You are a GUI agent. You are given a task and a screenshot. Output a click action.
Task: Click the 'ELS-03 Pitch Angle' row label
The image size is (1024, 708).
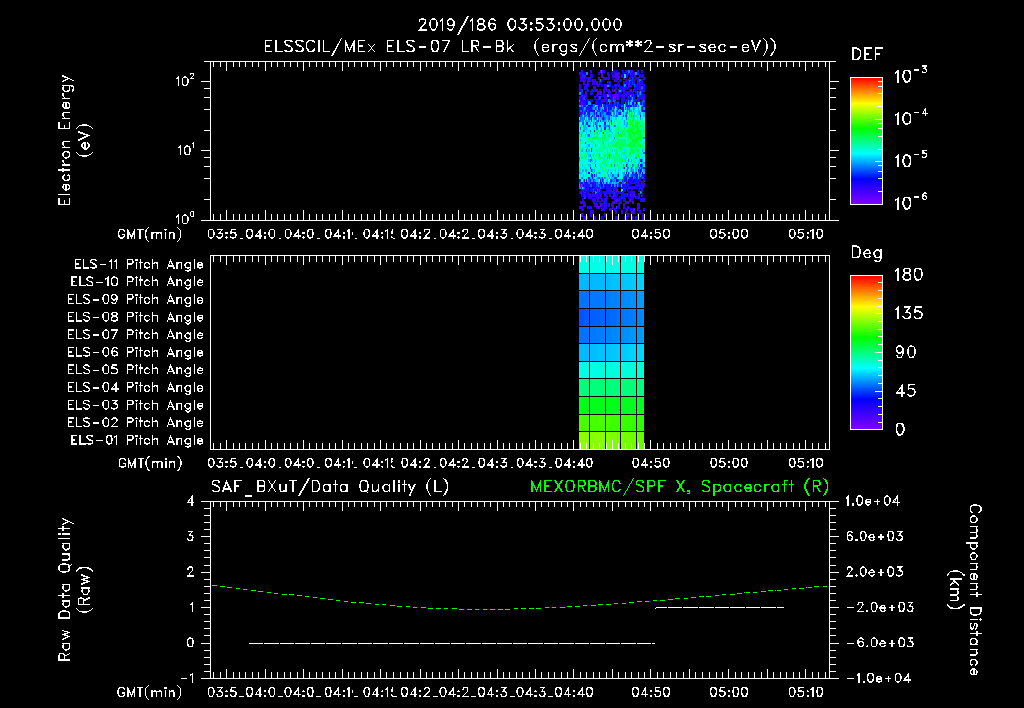coord(135,406)
